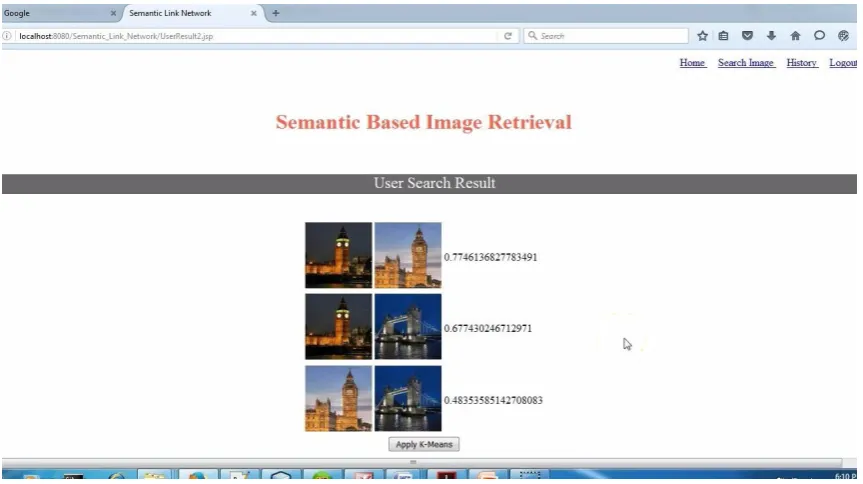Reload the page with the refresh icon

tap(507, 36)
